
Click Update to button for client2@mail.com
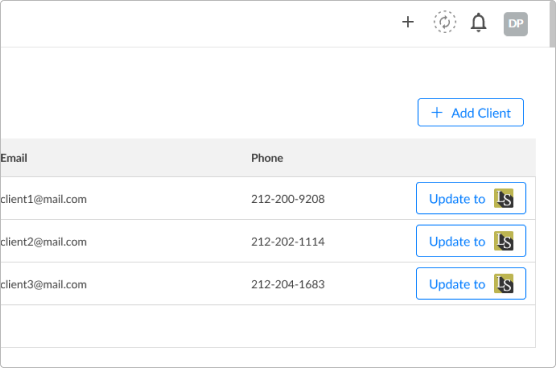(x=471, y=241)
